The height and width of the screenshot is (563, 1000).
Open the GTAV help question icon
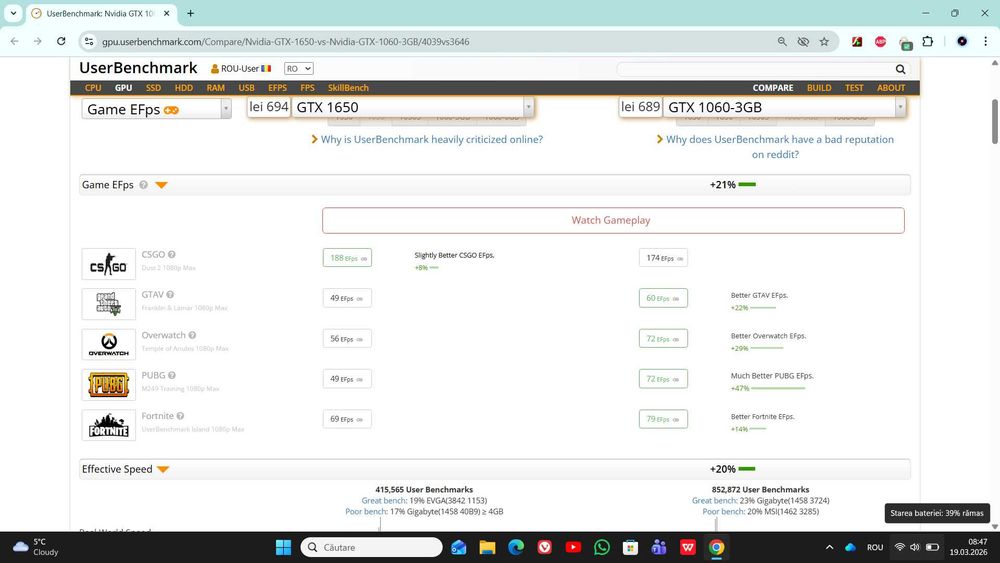coord(170,295)
